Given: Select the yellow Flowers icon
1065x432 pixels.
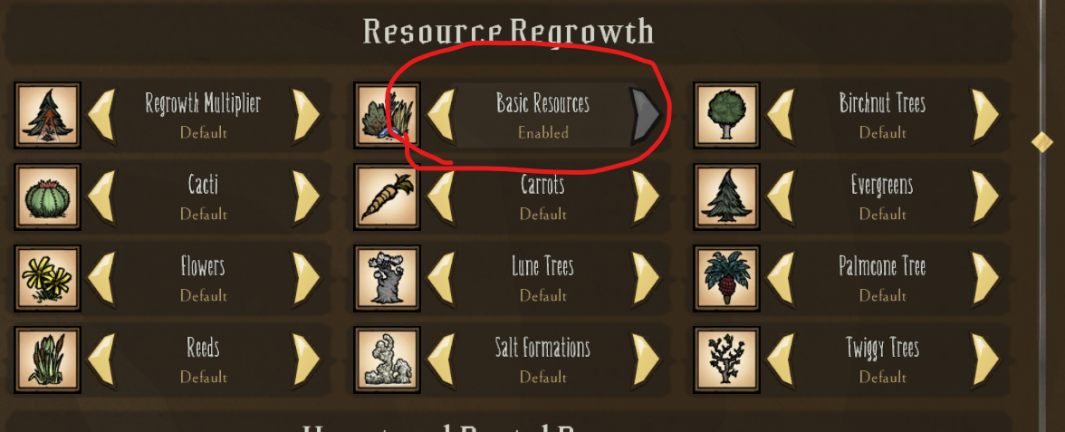Looking at the screenshot, I should [x=48, y=278].
